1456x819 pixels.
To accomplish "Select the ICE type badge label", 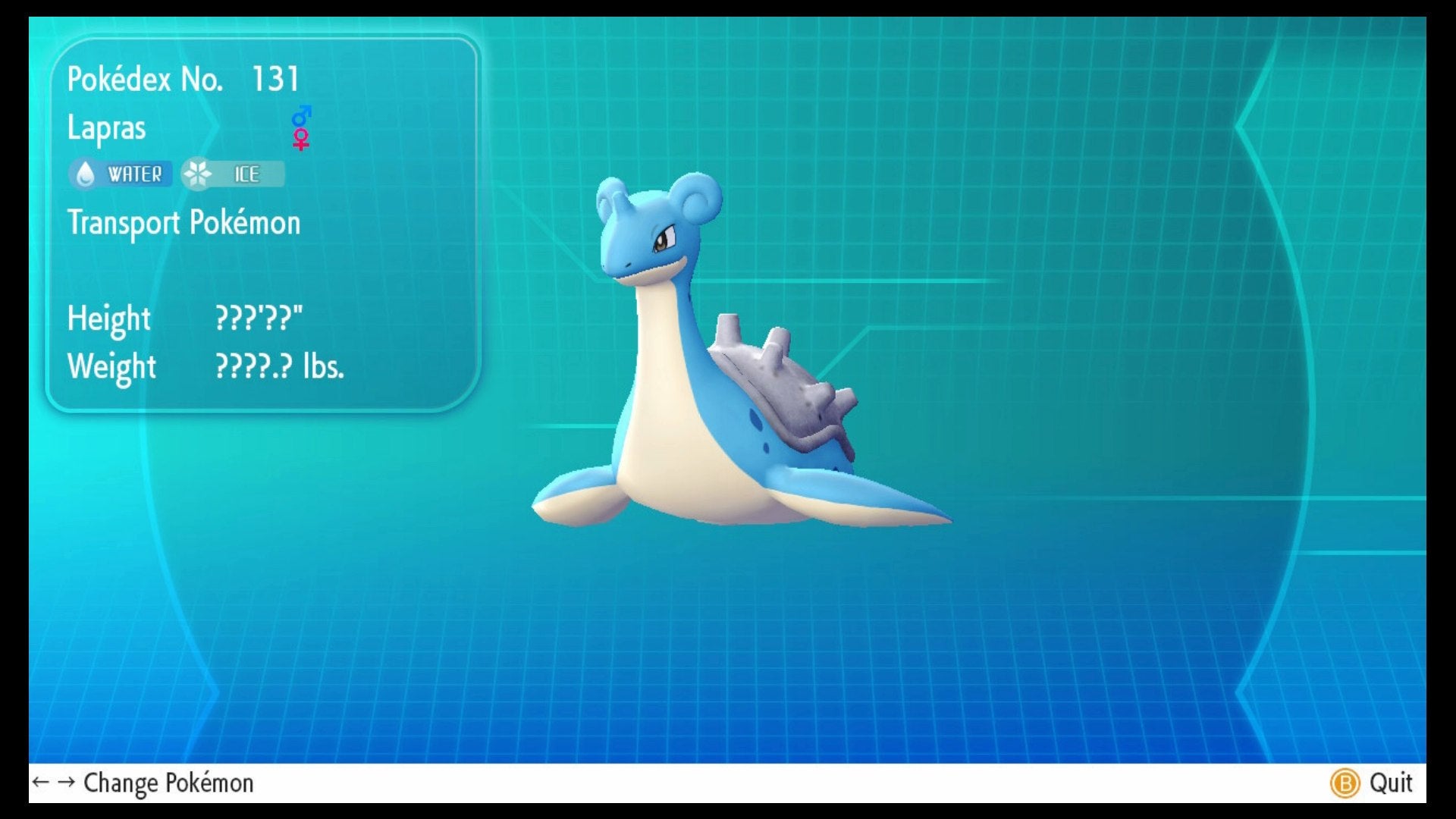I will (246, 174).
